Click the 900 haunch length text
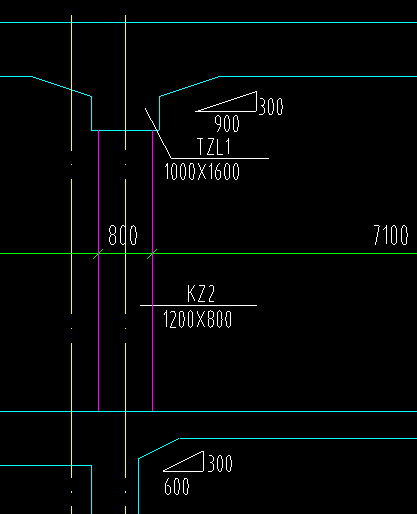 click(x=227, y=124)
